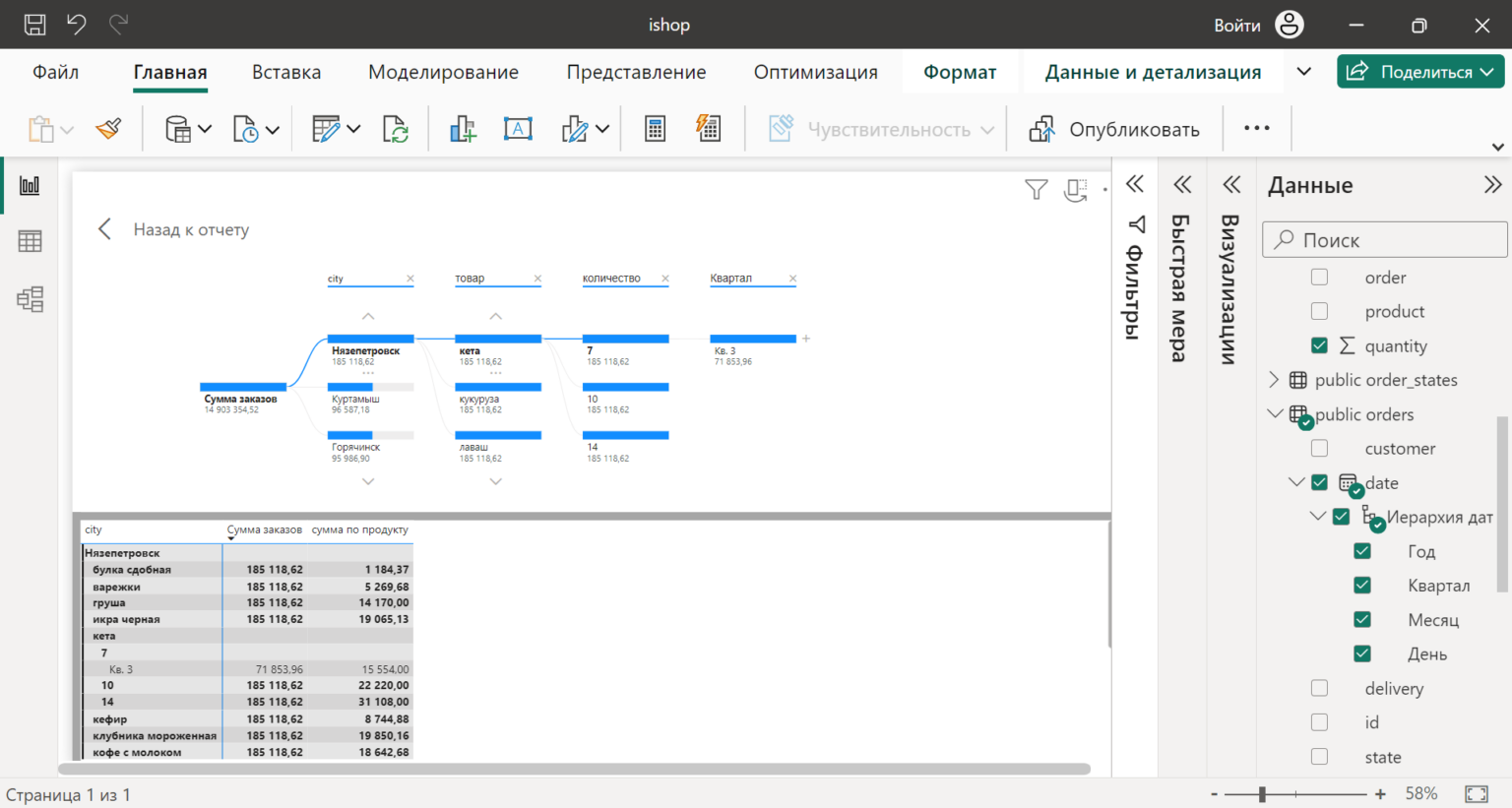Open the Моделирование ribbon tab
Image resolution: width=1512 pixels, height=808 pixels.
(x=444, y=72)
